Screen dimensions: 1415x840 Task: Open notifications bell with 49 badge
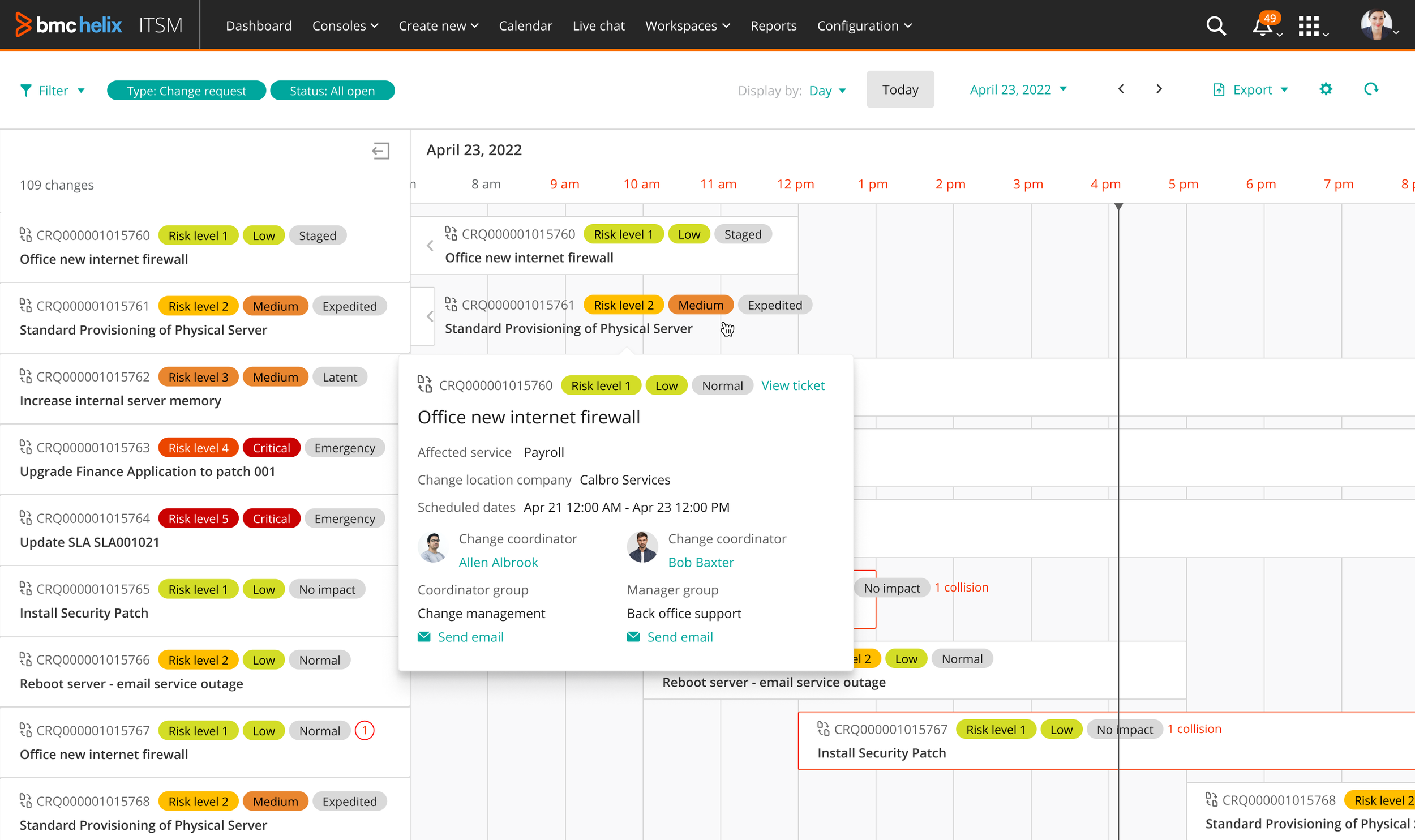pos(1262,26)
